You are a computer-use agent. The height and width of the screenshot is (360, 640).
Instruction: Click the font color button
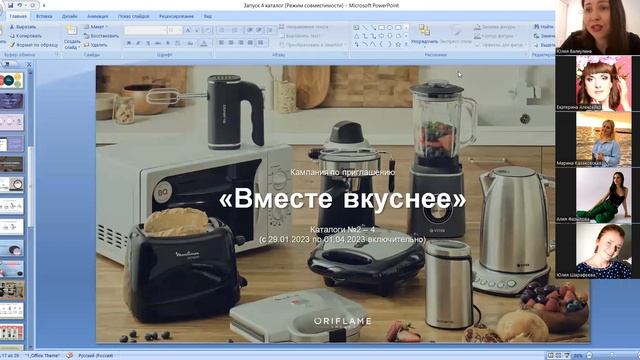point(204,43)
